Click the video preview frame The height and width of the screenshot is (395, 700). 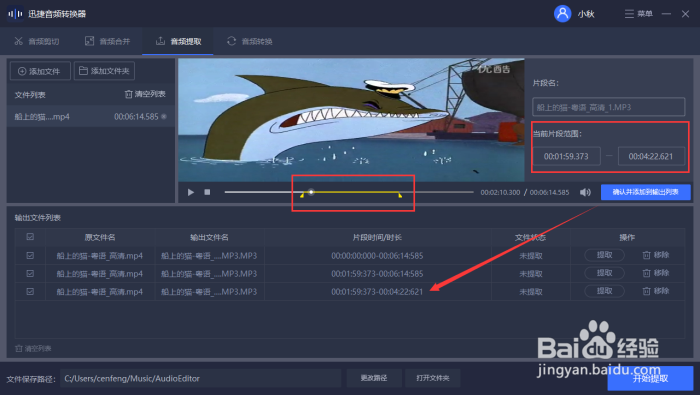[x=351, y=120]
